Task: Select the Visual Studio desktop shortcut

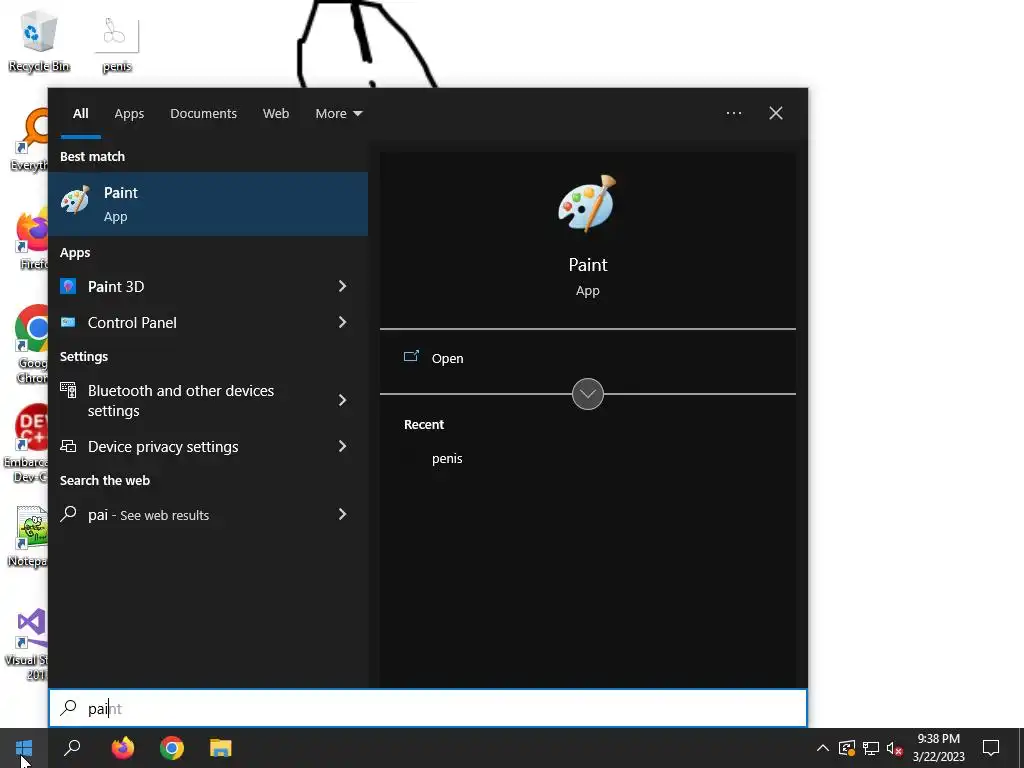Action: point(29,644)
